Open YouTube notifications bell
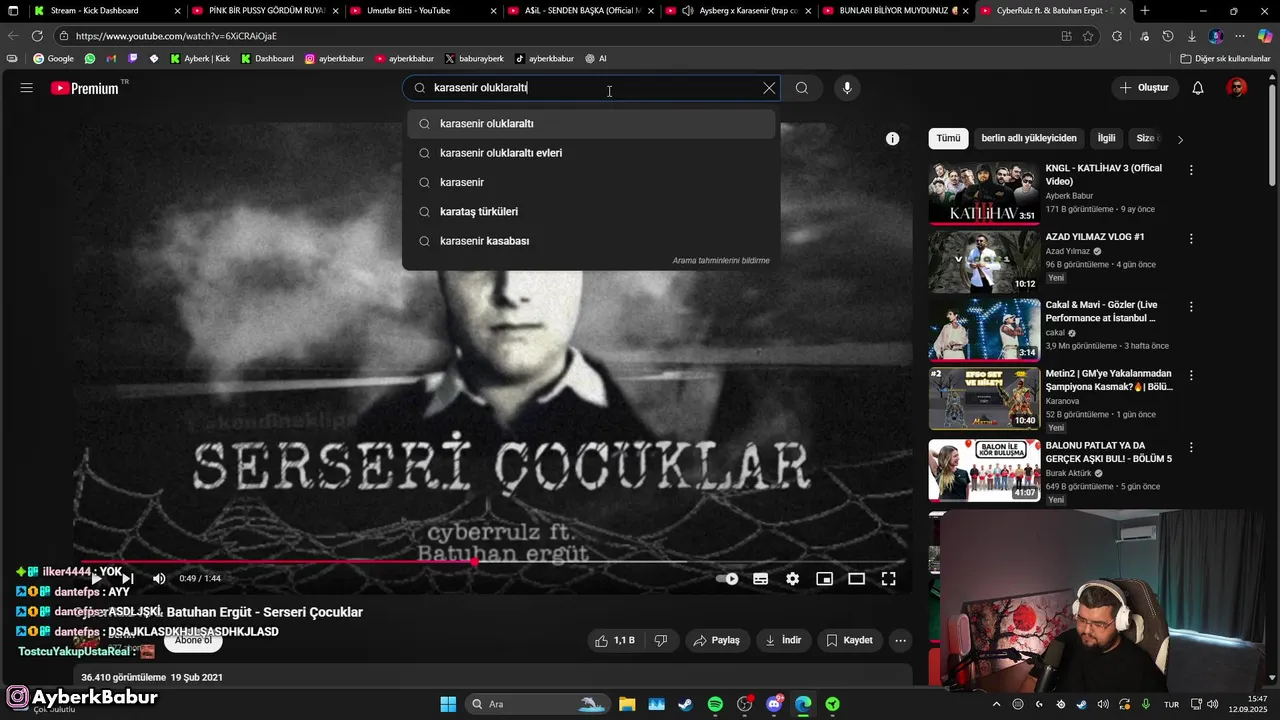This screenshot has height=720, width=1280. [1198, 88]
